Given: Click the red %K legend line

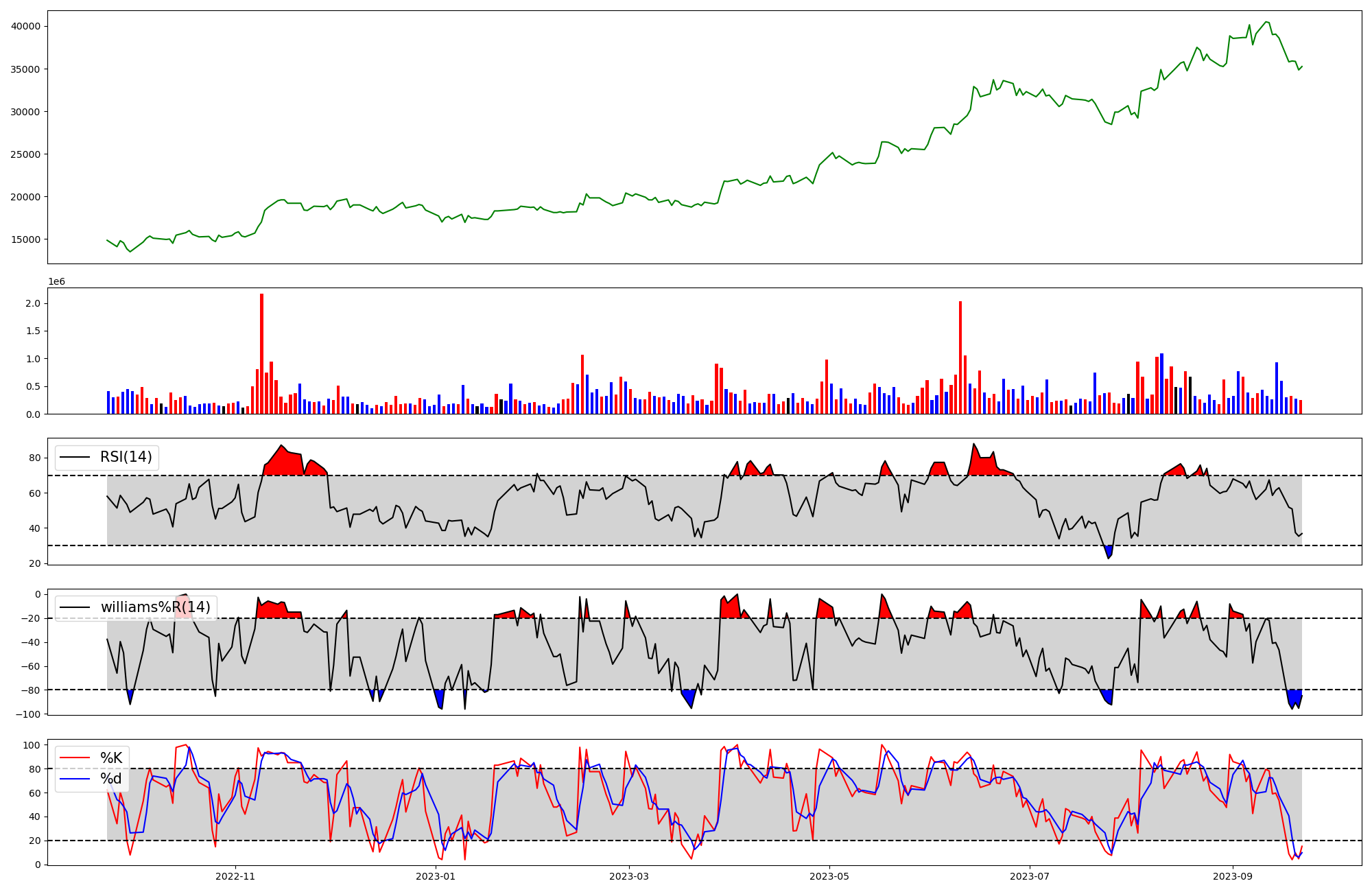Looking at the screenshot, I should pyautogui.click(x=75, y=758).
